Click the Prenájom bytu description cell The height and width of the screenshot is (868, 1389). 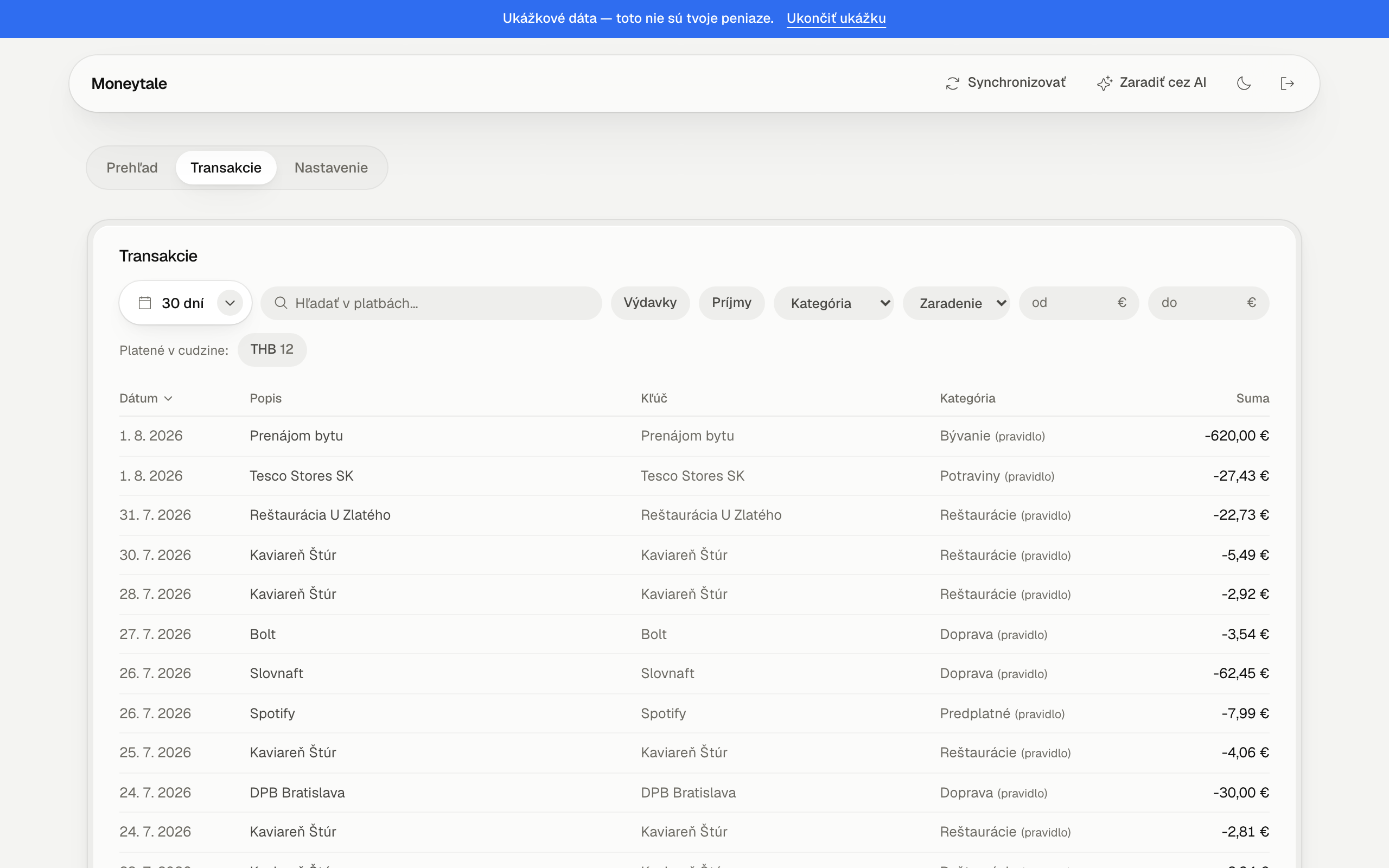[x=296, y=436]
